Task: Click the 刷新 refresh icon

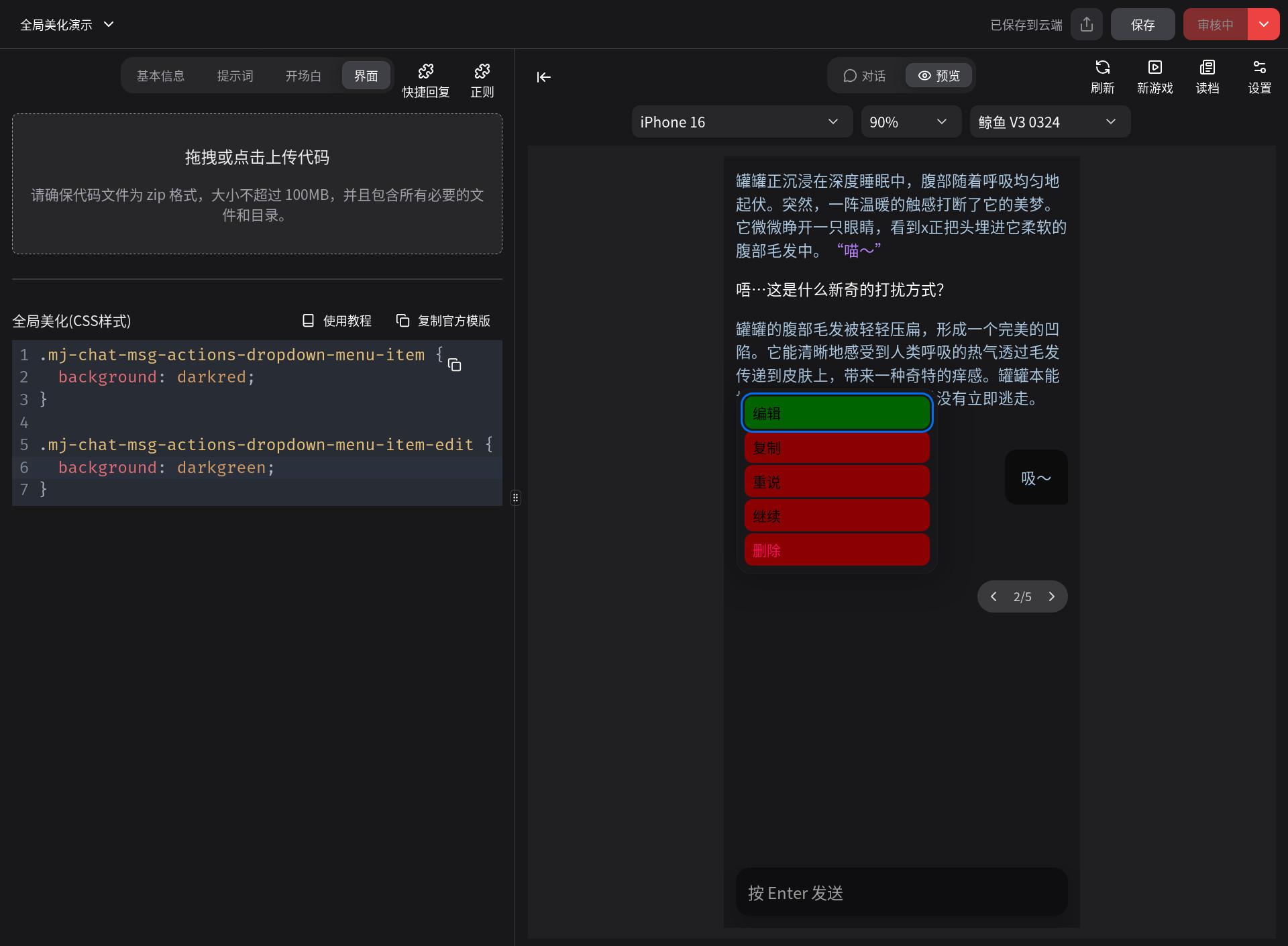Action: tap(1102, 76)
